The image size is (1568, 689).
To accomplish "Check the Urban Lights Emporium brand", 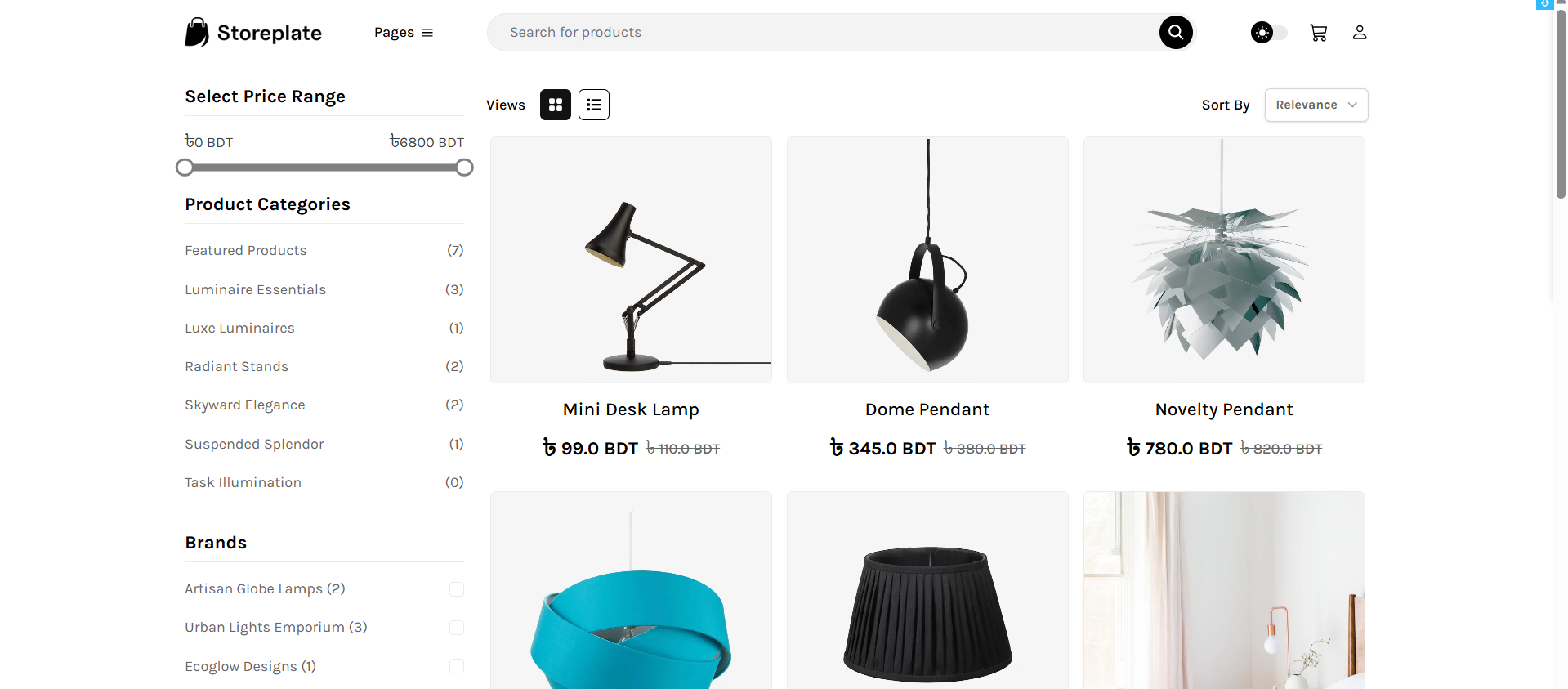I will click(x=457, y=628).
